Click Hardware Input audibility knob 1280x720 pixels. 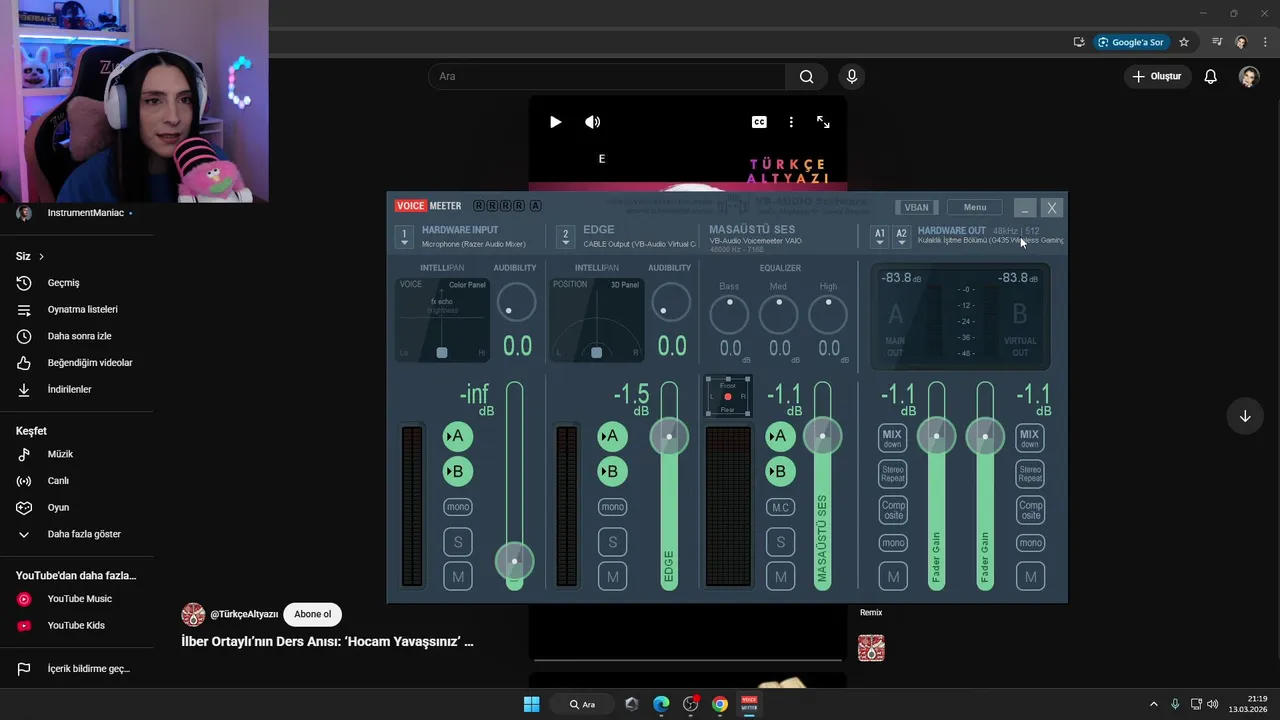point(516,302)
